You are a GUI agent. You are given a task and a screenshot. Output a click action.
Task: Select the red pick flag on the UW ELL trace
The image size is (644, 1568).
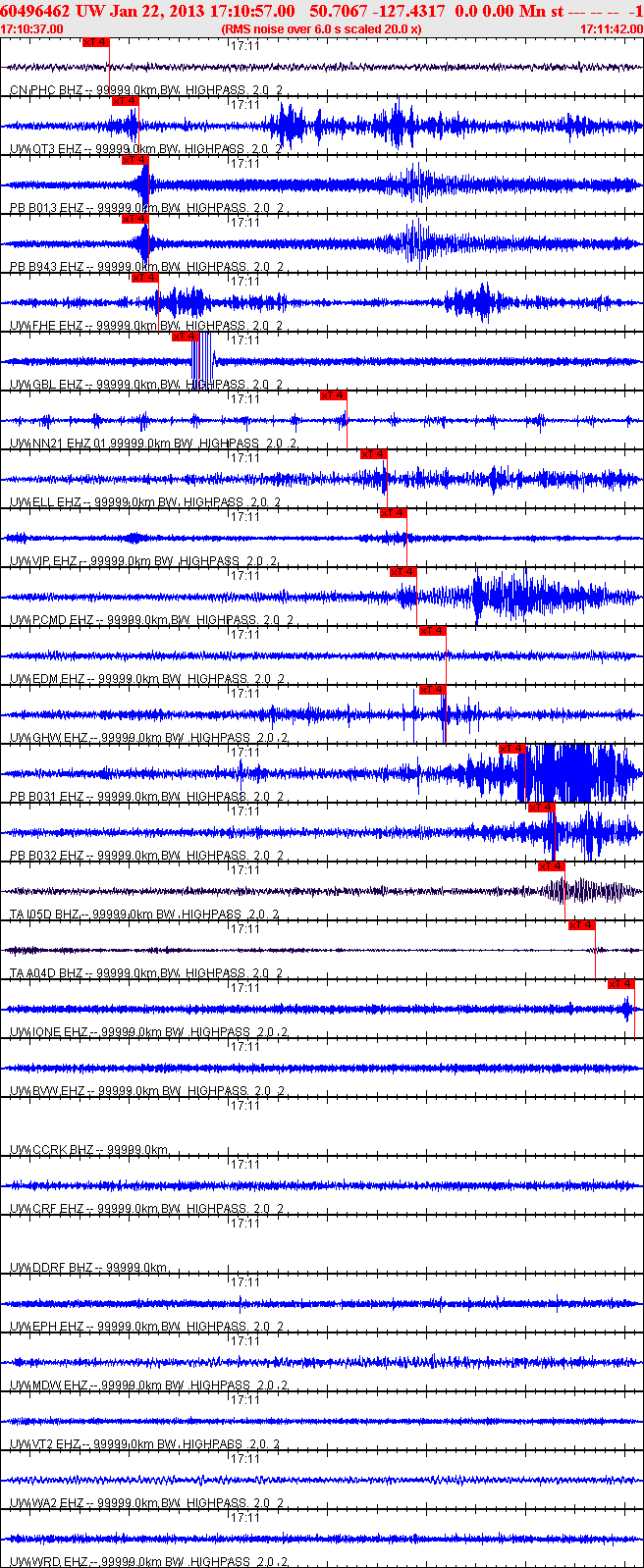373,454
